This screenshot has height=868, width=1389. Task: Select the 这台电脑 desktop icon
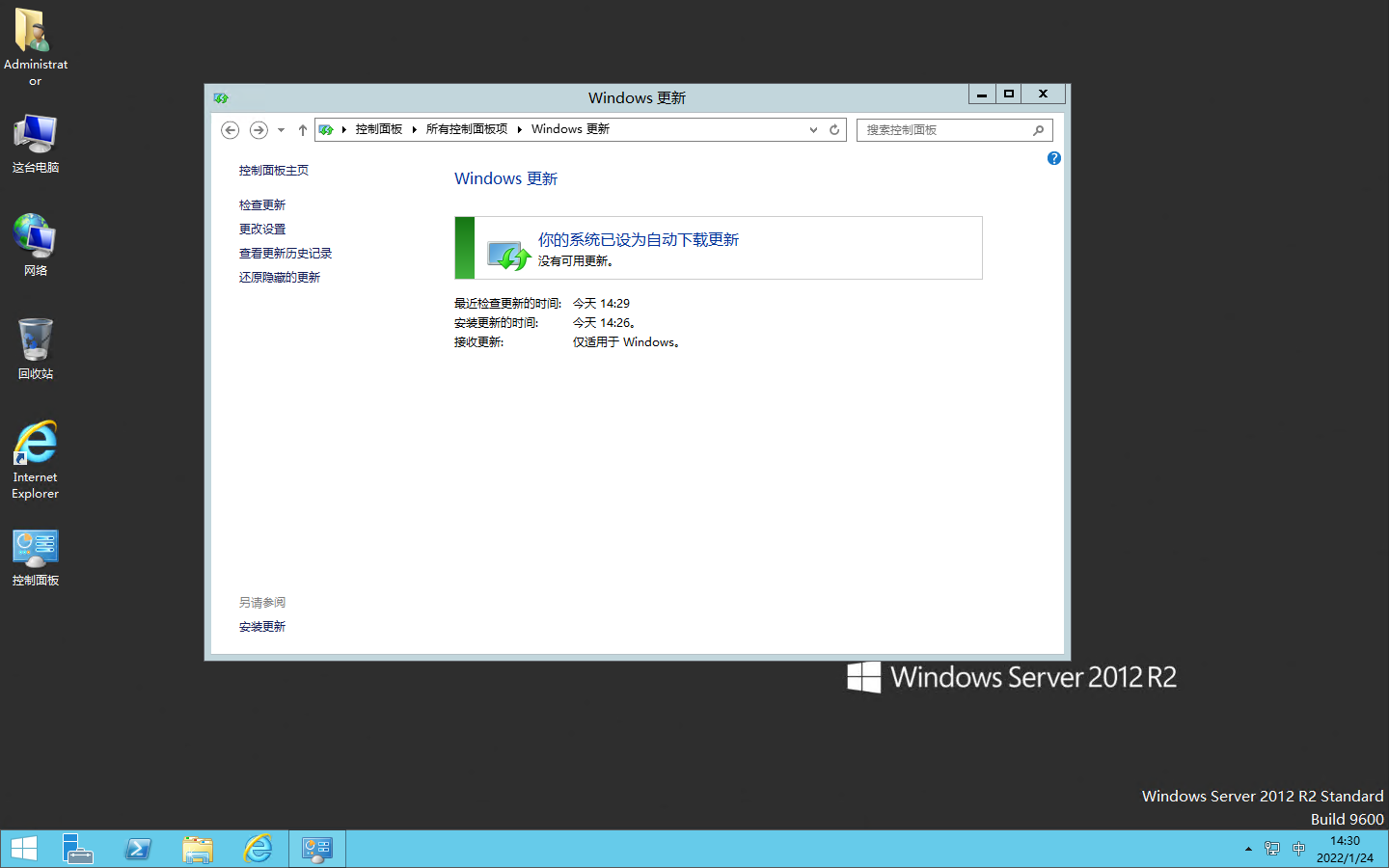(36, 144)
